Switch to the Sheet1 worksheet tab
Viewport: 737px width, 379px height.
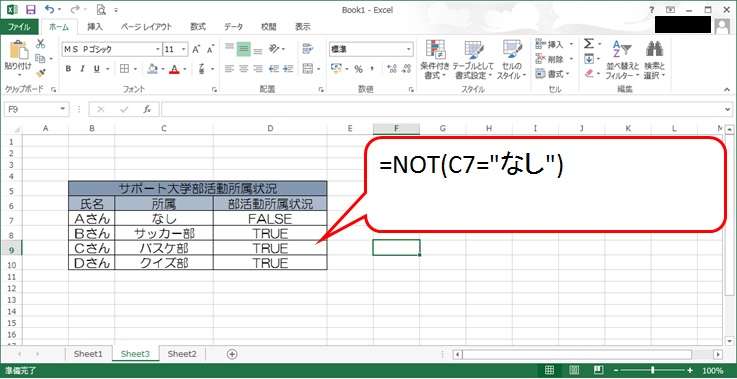point(88,354)
